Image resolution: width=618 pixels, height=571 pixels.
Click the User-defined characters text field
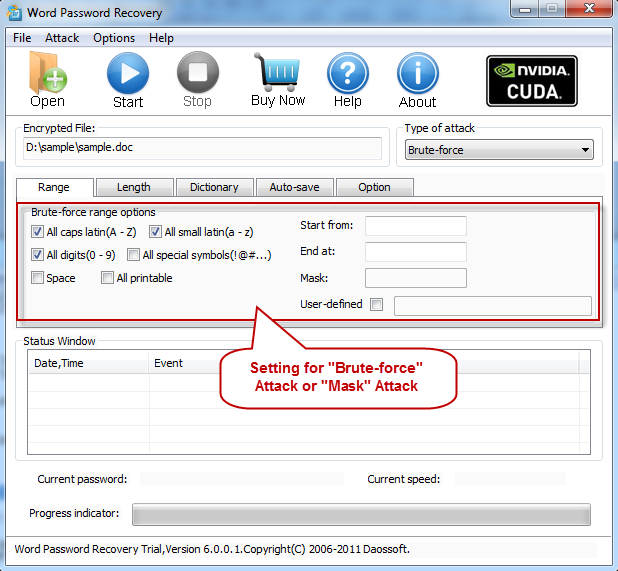[x=493, y=306]
